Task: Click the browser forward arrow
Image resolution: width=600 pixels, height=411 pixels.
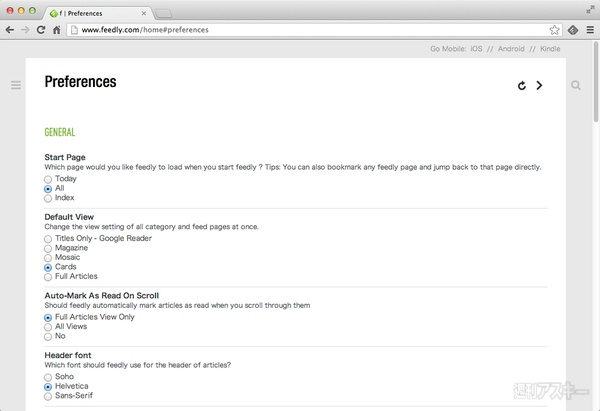Action: [25, 30]
